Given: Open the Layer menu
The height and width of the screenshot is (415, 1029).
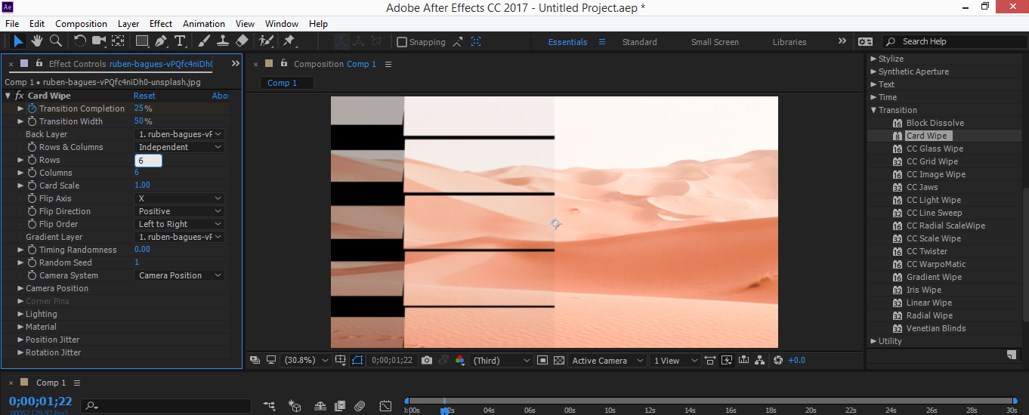Looking at the screenshot, I should (x=129, y=24).
